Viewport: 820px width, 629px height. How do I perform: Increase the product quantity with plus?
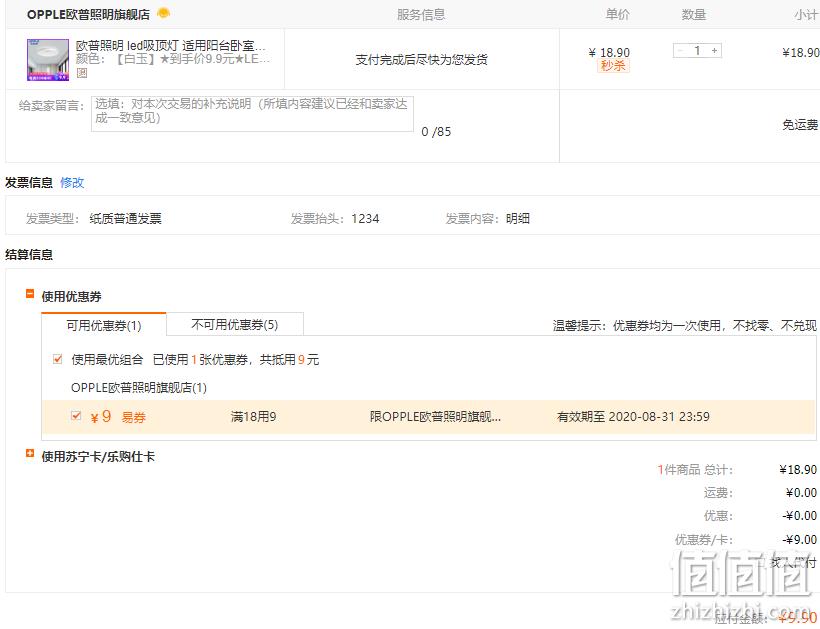(x=714, y=51)
